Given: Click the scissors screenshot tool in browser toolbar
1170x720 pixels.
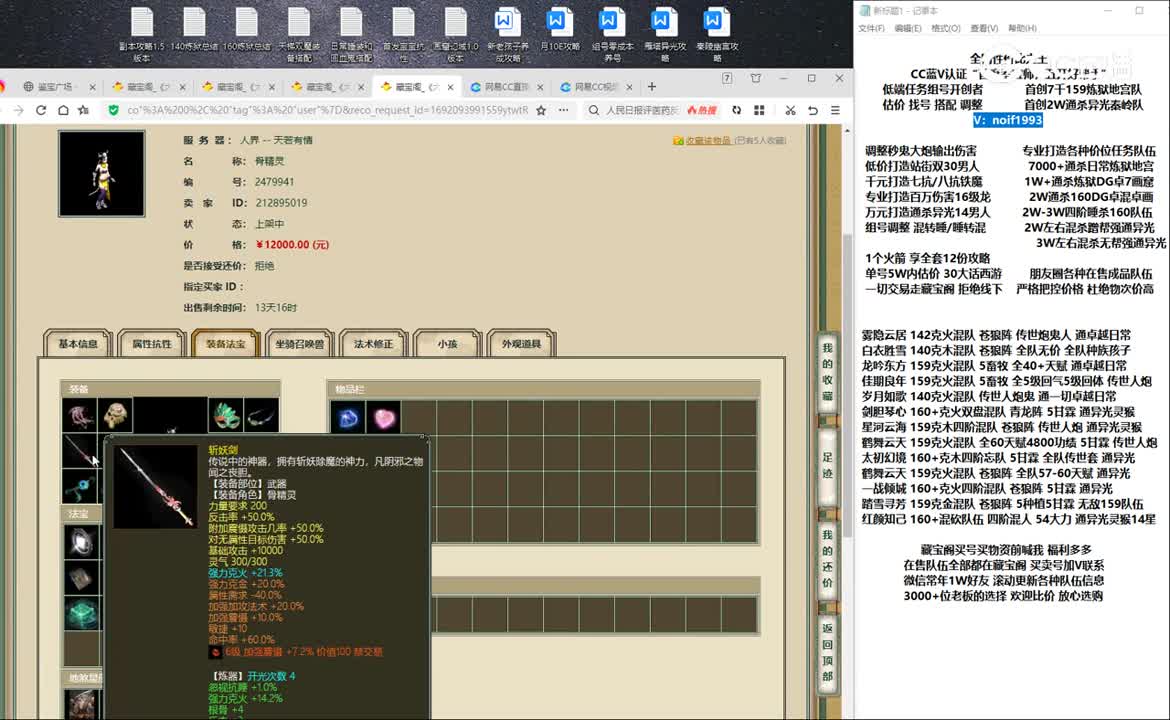Looking at the screenshot, I should tap(790, 110).
